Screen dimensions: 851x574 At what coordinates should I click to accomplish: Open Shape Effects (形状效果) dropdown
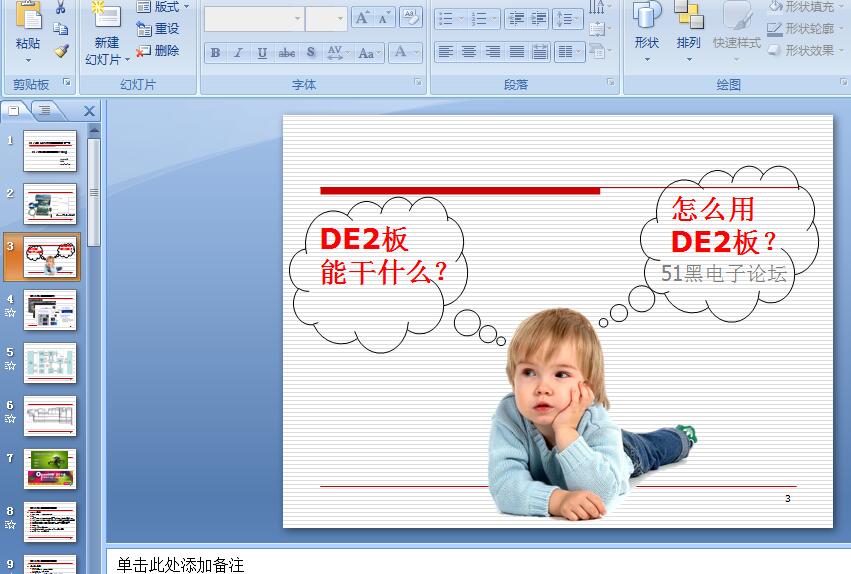click(x=805, y=51)
